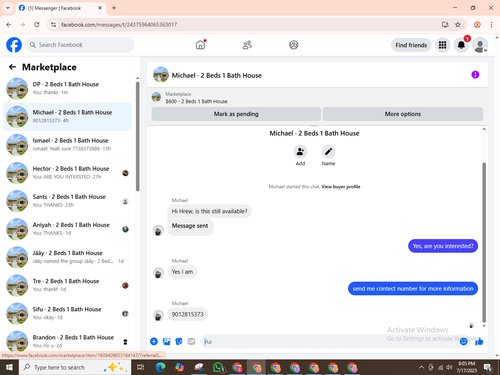Click 'Hi Hrew, is this still available?' message
500x375 pixels.
[x=209, y=211]
